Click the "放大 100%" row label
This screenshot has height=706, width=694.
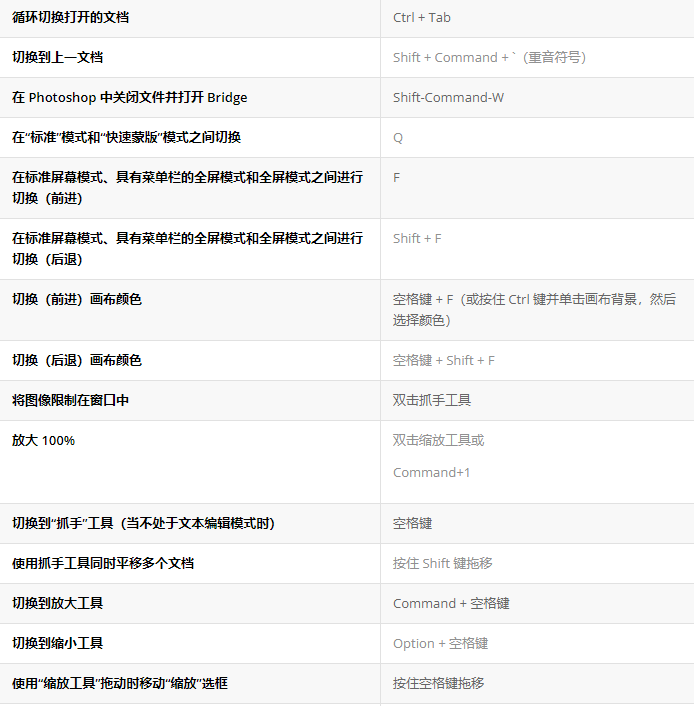click(43, 440)
